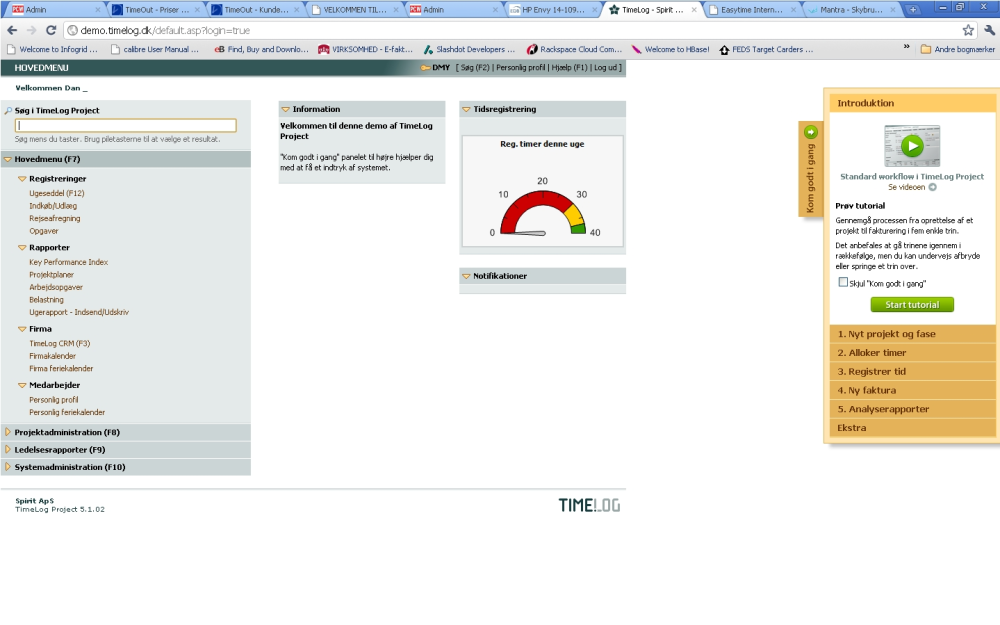
Task: Click the search magnifier icon by Søg i TimeLog
Action: (8, 110)
